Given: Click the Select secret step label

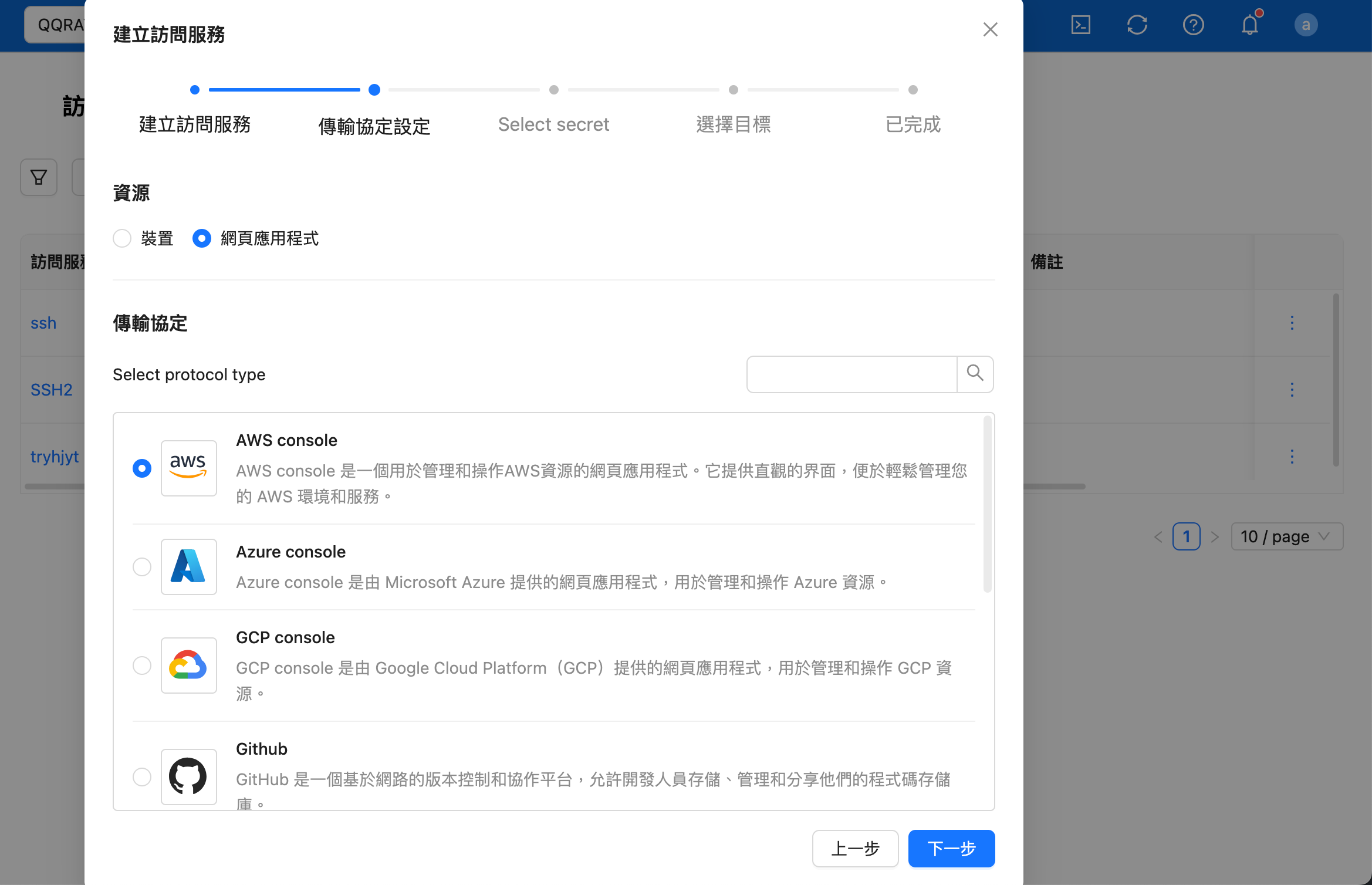Looking at the screenshot, I should coord(553,124).
